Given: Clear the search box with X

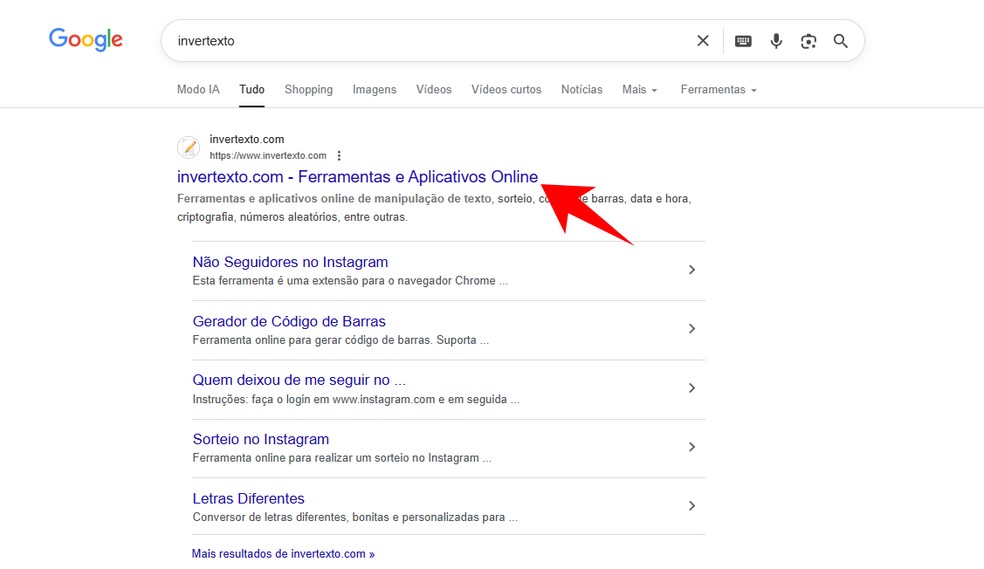Looking at the screenshot, I should pos(703,41).
